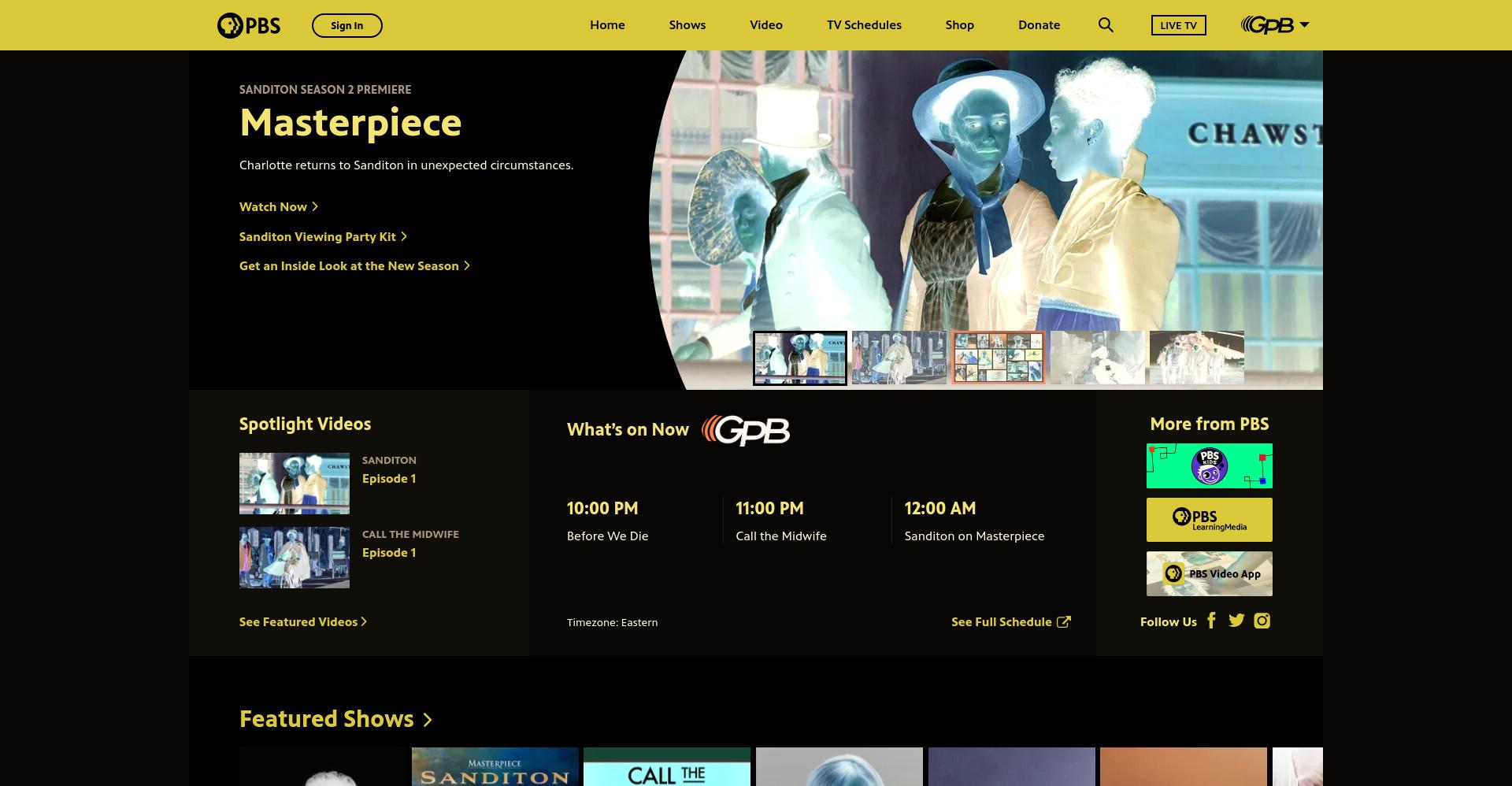This screenshot has height=786, width=1512.
Task: Click Call the Midwife Episode 1 title link
Action: click(x=389, y=552)
